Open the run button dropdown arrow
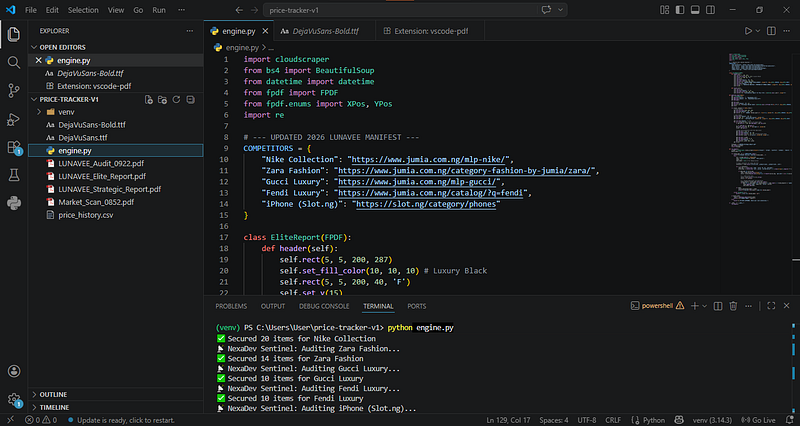This screenshot has height=426, width=800. 758,31
